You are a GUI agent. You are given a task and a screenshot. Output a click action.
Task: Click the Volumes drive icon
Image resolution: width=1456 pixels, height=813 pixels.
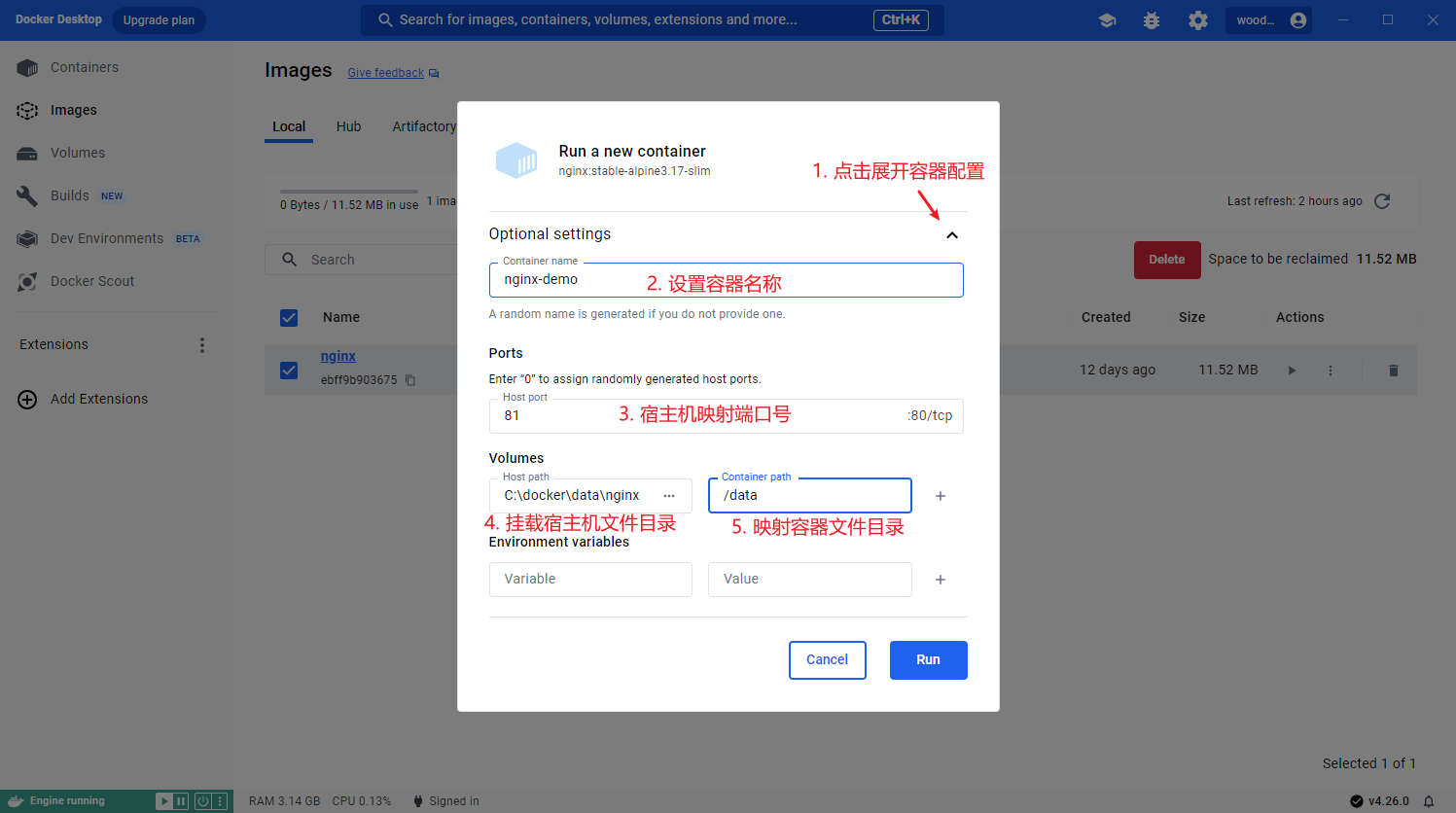(x=27, y=154)
